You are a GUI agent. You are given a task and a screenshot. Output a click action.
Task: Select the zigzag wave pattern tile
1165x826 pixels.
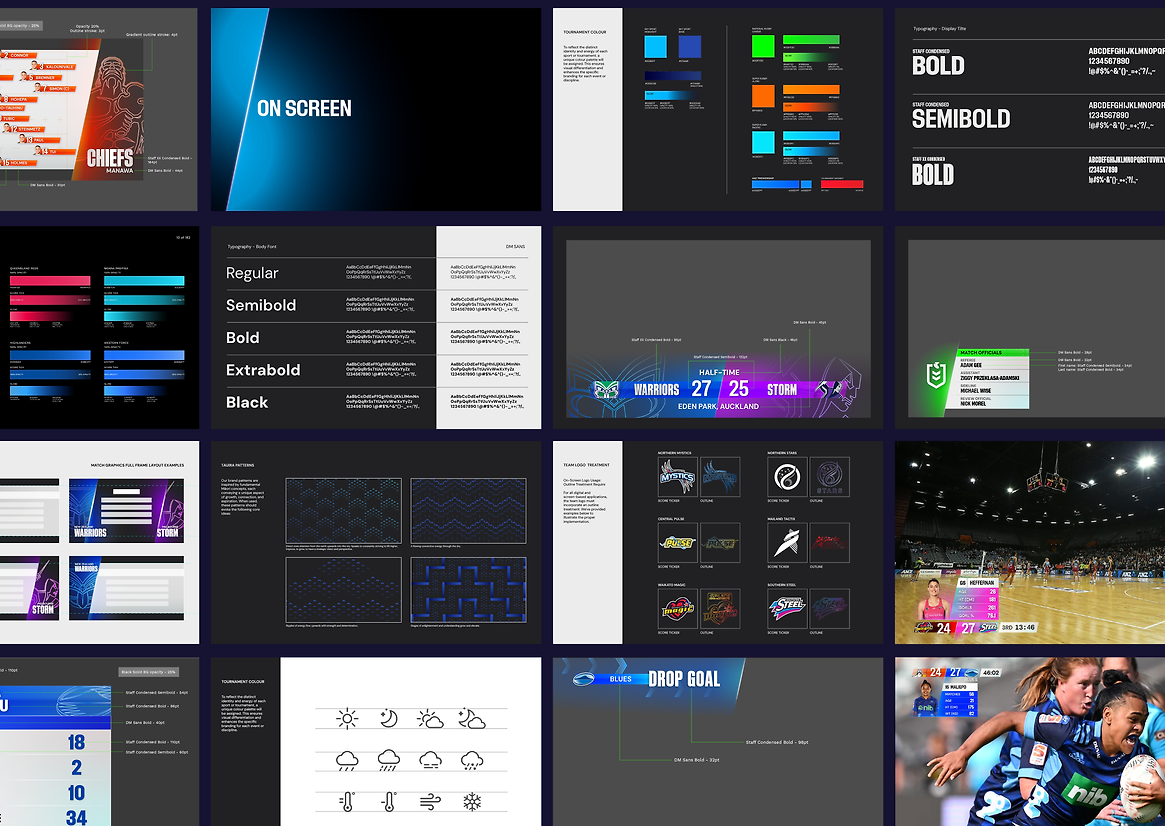coord(468,511)
